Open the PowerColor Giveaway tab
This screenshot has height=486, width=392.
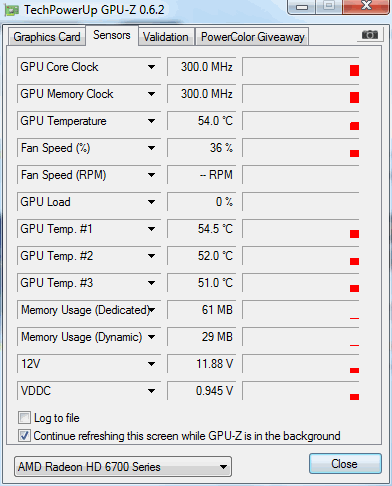(x=253, y=37)
